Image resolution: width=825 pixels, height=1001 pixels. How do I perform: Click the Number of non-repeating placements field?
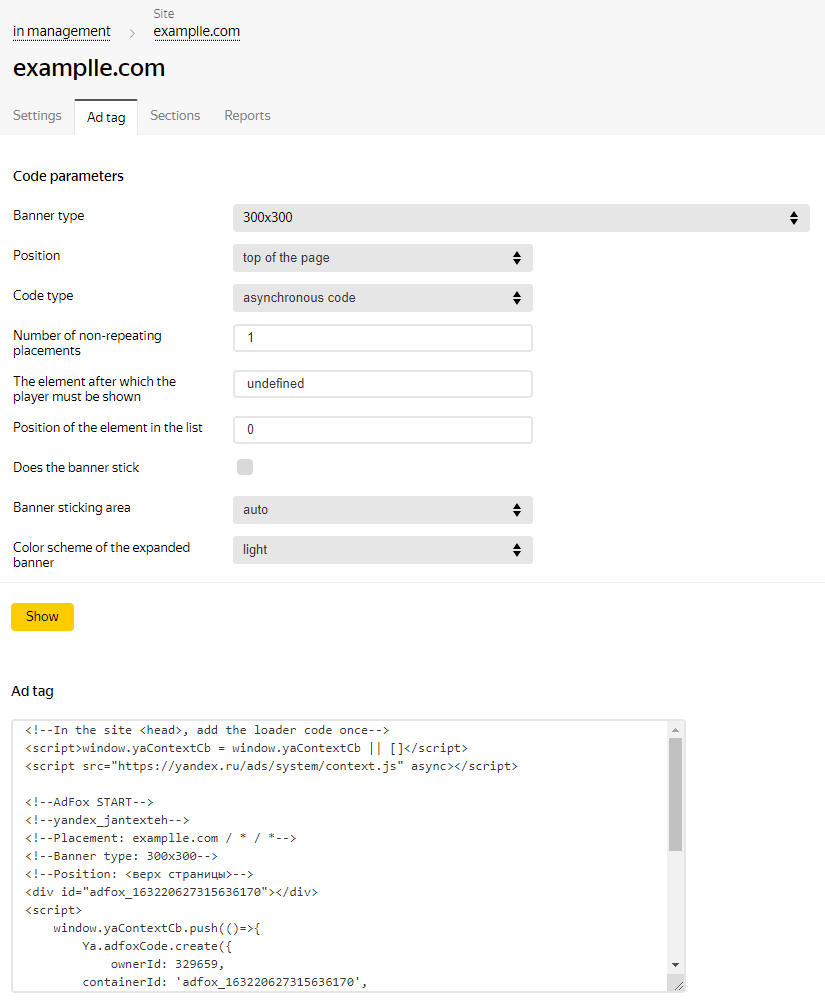[x=382, y=338]
